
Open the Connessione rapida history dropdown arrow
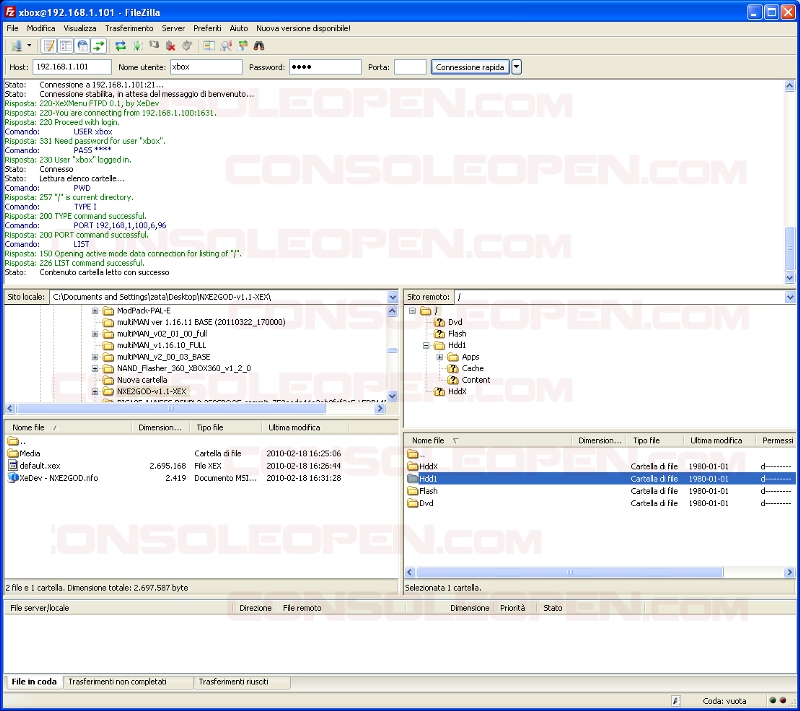click(x=517, y=67)
